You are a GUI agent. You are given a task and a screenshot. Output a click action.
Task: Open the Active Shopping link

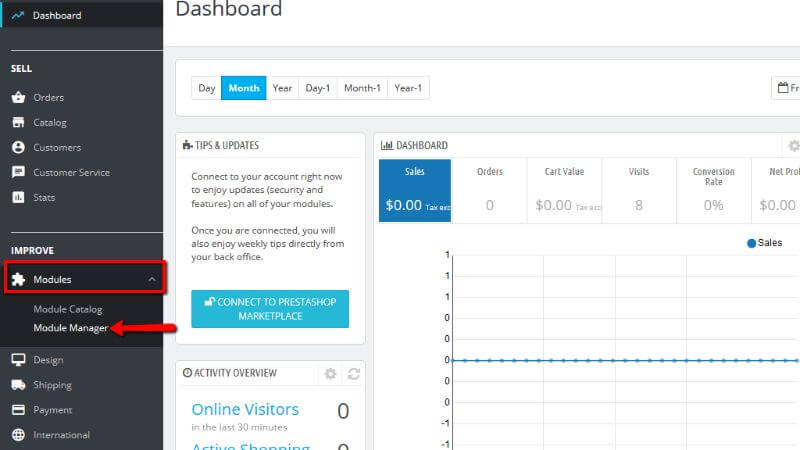[251, 446]
